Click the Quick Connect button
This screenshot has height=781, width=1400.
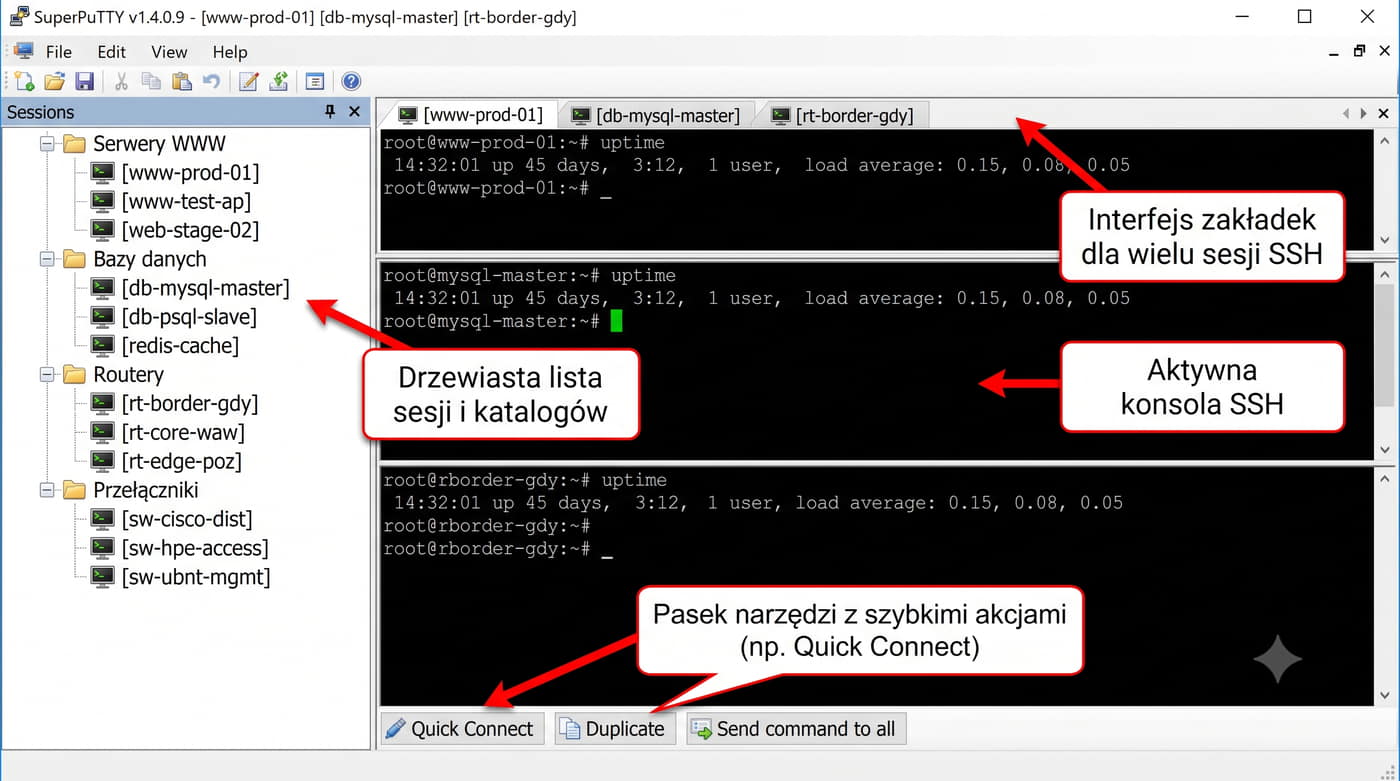point(461,728)
